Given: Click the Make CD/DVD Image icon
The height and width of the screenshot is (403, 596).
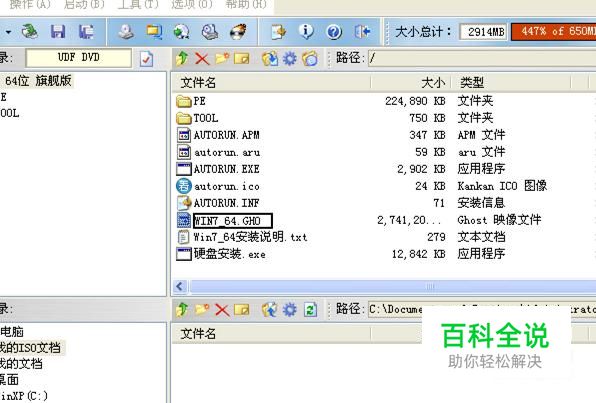Looking at the screenshot, I should coord(126,32).
